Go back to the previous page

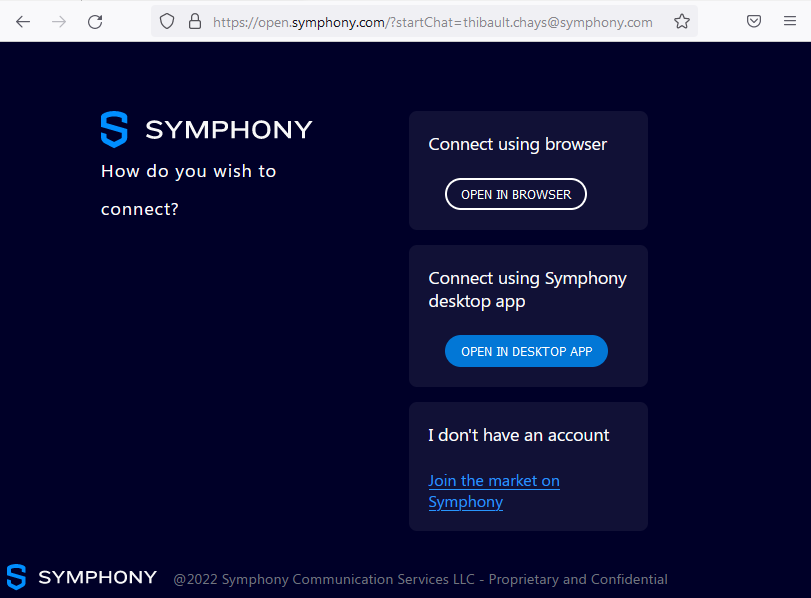(x=23, y=21)
